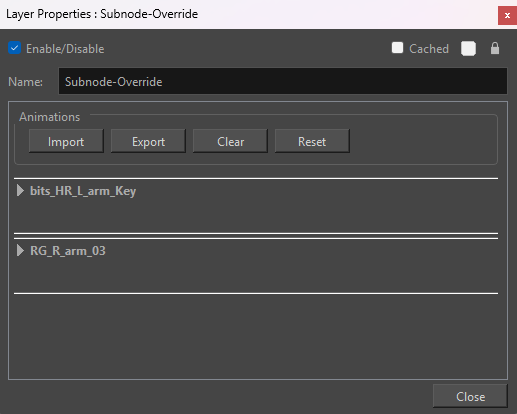The height and width of the screenshot is (414, 517).
Task: Click the empty area below RG_R_arm_03
Action: click(256, 336)
